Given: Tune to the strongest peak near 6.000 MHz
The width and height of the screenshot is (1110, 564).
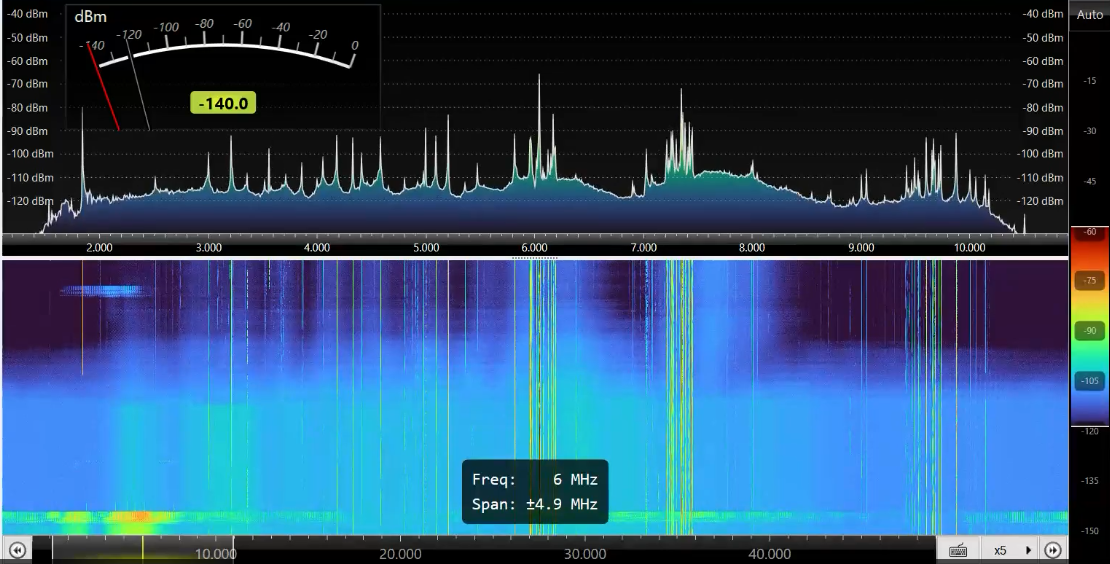Looking at the screenshot, I should [539, 80].
